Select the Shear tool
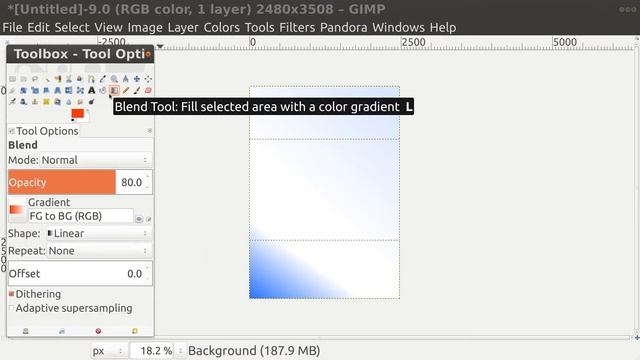This screenshot has height=360, width=640. 47,90
